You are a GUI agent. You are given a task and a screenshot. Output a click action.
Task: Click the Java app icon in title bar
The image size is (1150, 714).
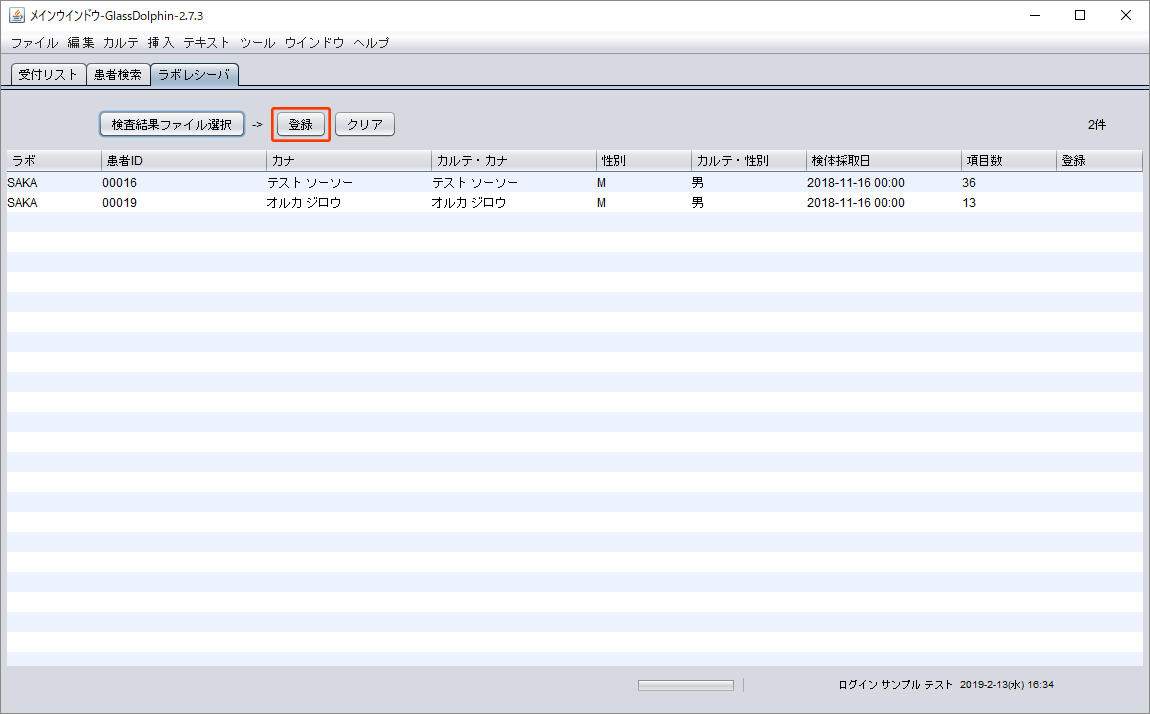click(17, 15)
